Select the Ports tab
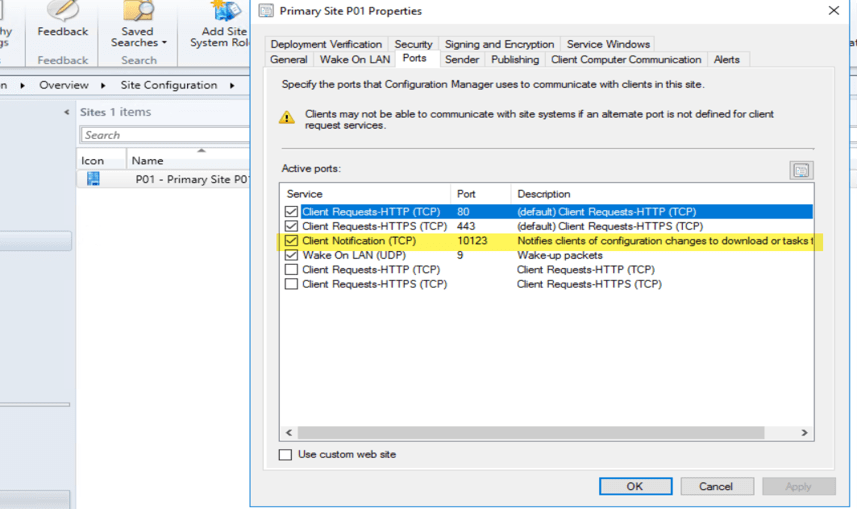The height and width of the screenshot is (509, 861). pyautogui.click(x=414, y=58)
